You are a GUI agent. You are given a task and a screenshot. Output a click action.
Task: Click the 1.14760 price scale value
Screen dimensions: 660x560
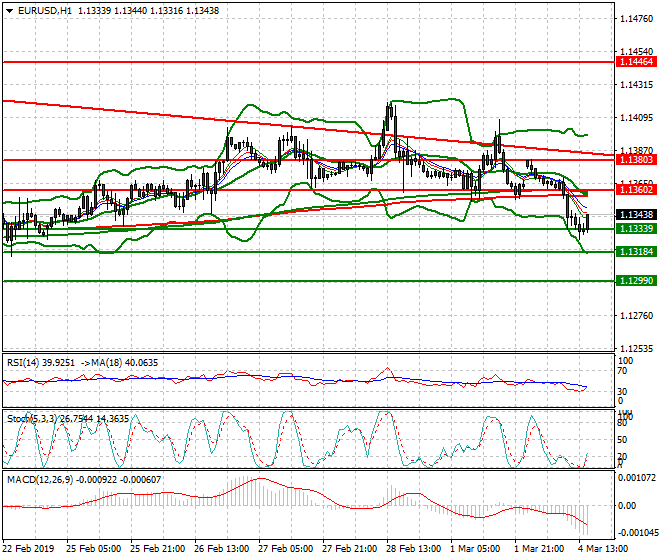(x=637, y=19)
